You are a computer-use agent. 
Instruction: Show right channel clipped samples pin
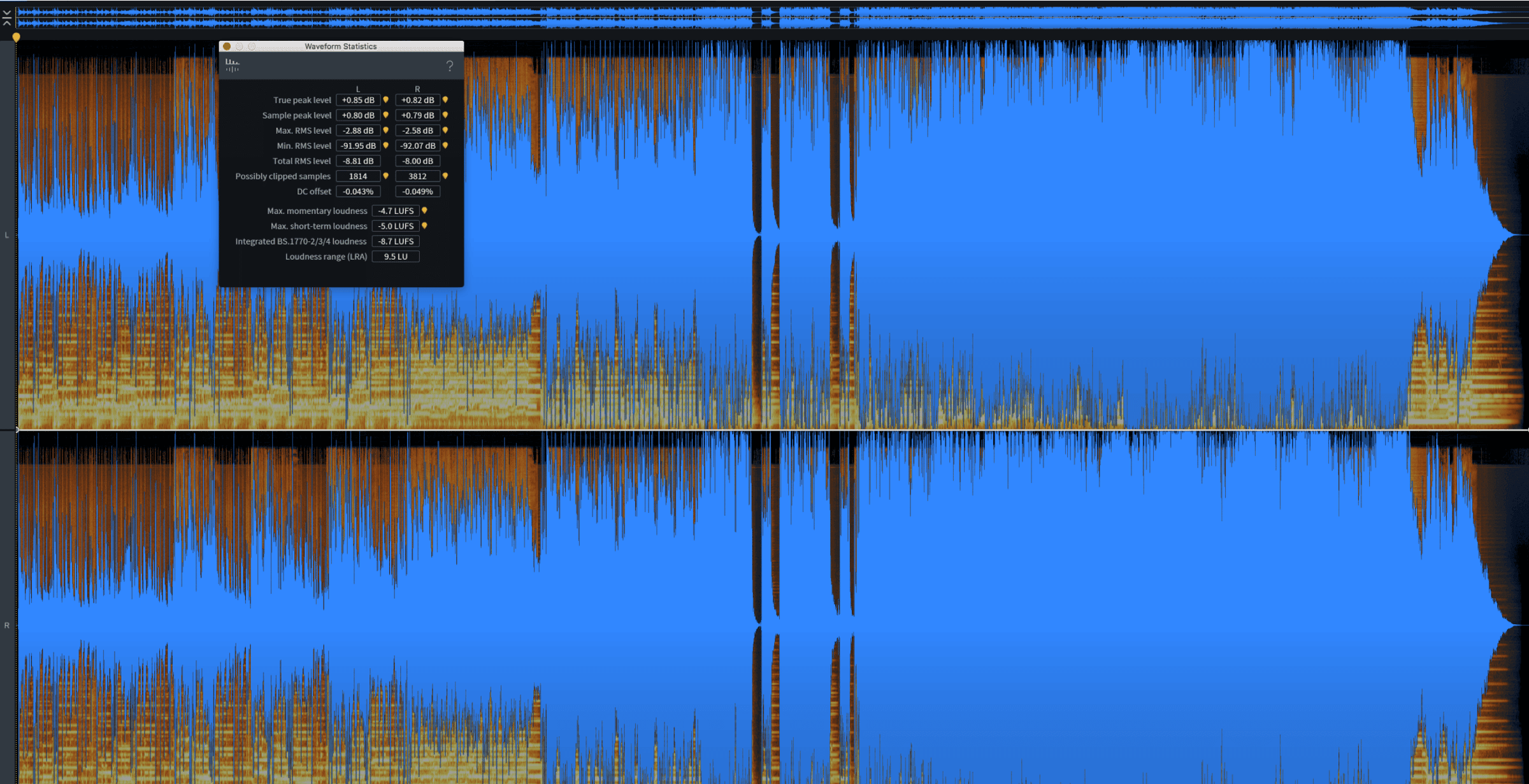point(445,176)
